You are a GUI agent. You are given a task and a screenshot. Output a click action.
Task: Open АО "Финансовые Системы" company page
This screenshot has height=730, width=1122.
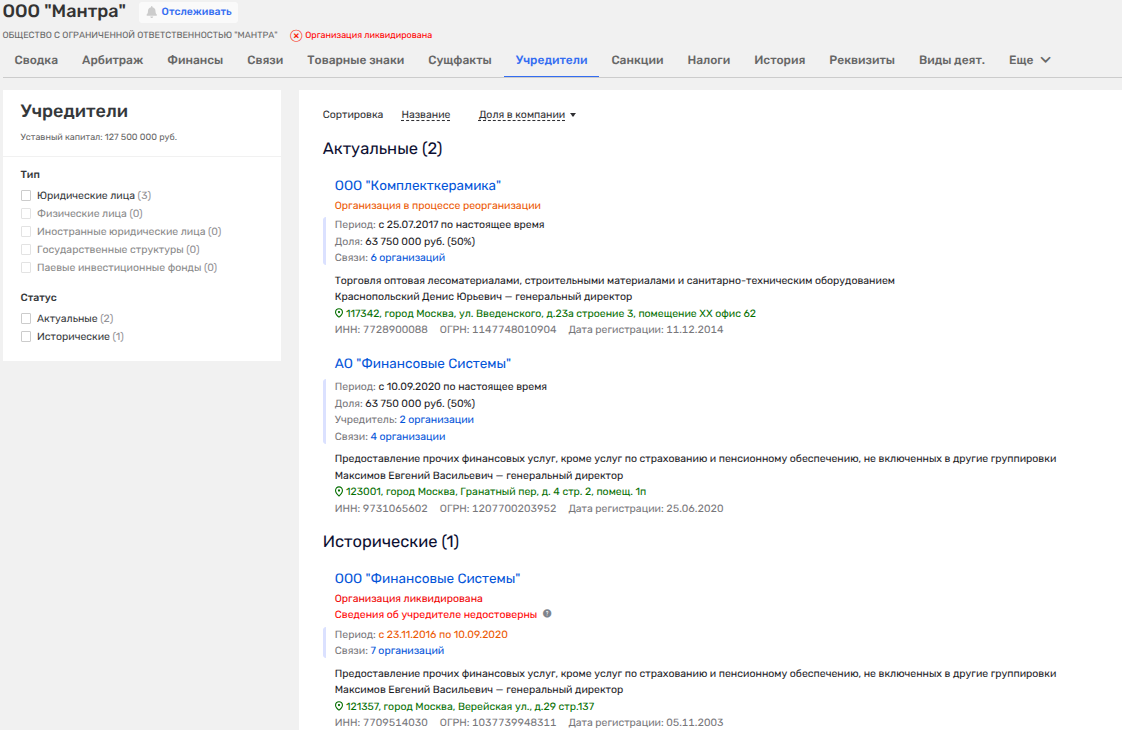click(423, 363)
